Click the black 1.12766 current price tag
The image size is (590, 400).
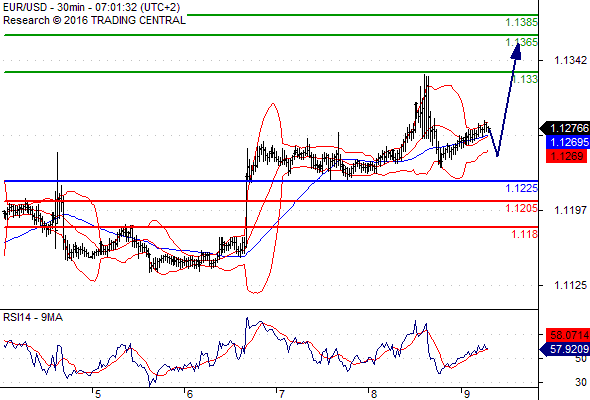click(x=565, y=128)
